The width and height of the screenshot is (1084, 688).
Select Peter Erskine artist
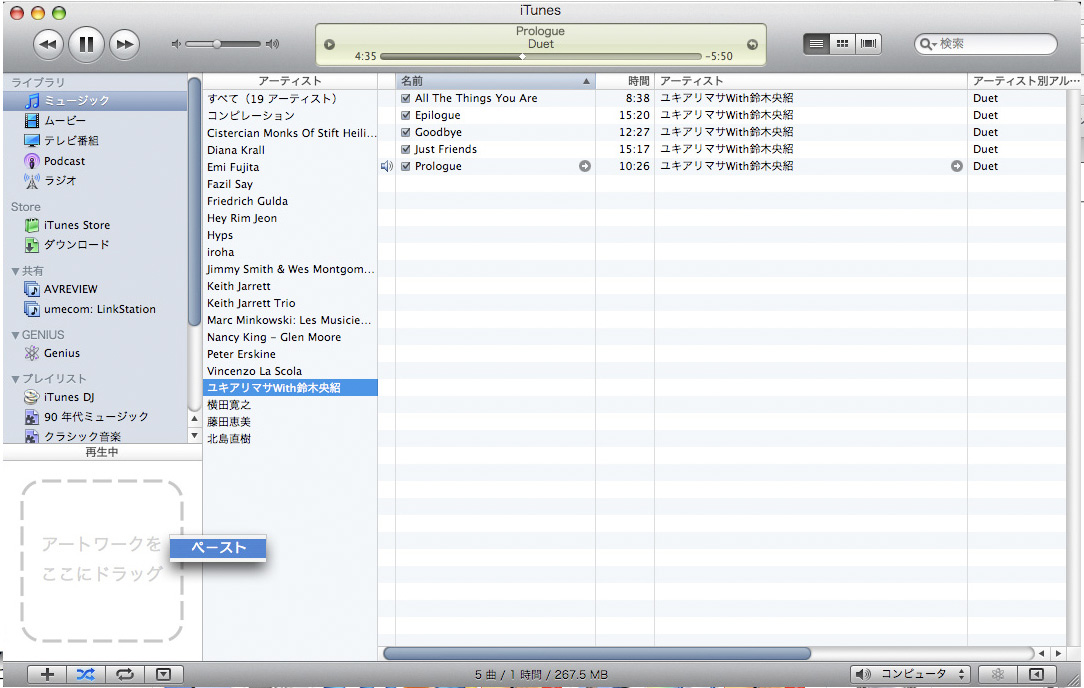(290, 354)
